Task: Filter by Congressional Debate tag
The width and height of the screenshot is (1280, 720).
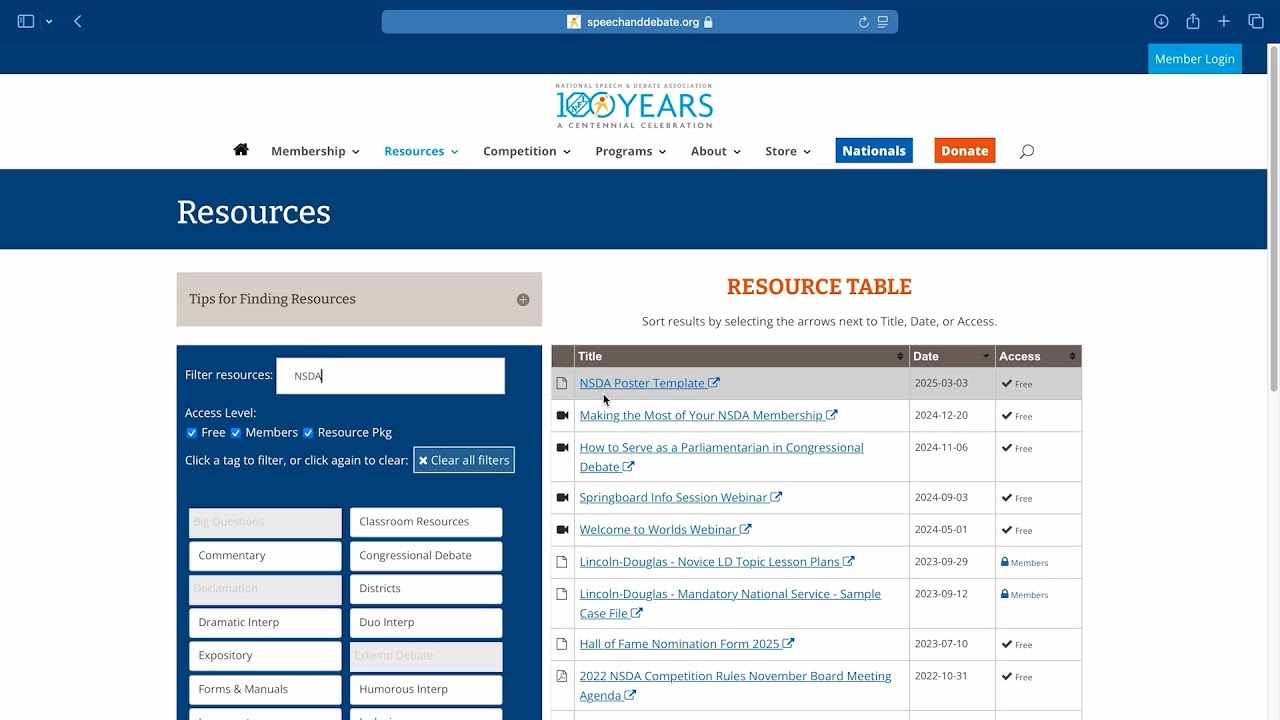Action: click(426, 556)
